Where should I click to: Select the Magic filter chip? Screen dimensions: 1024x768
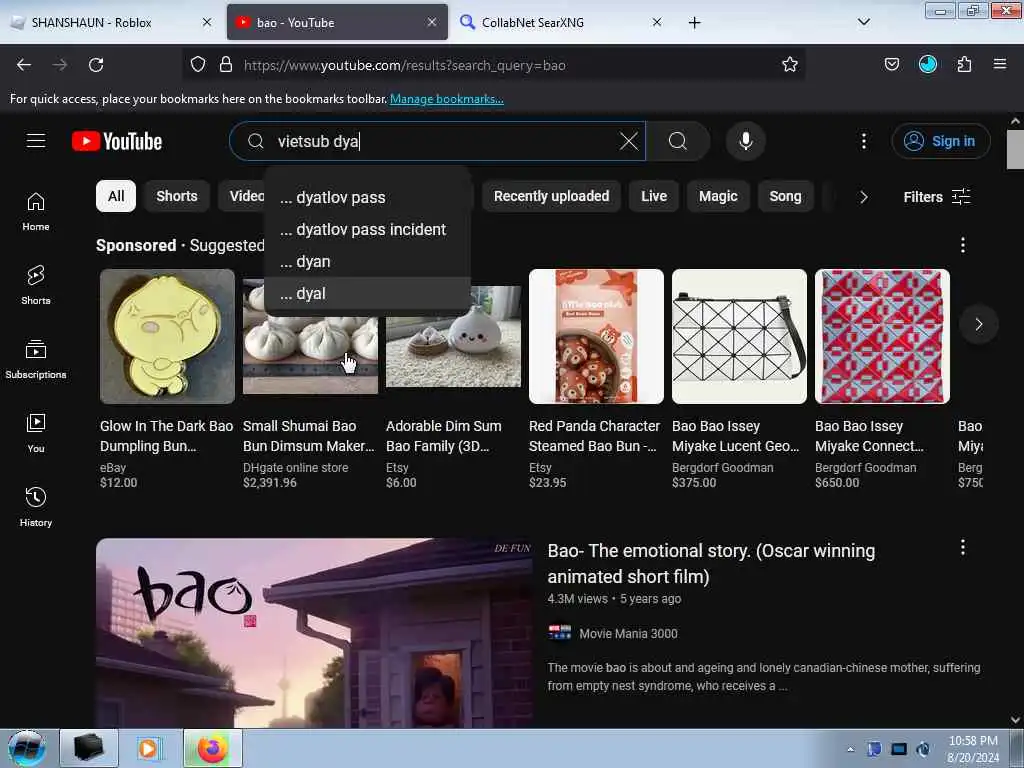tap(718, 197)
